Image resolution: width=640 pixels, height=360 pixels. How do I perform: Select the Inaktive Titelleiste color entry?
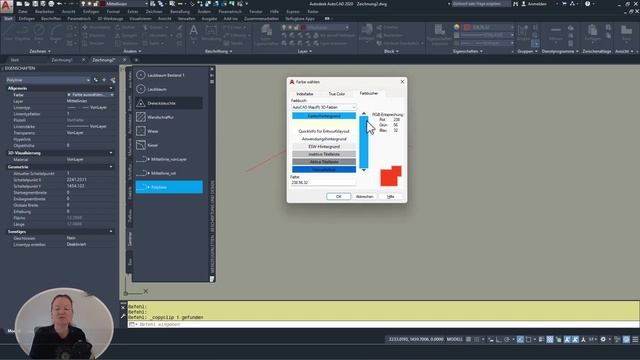pos(324,154)
